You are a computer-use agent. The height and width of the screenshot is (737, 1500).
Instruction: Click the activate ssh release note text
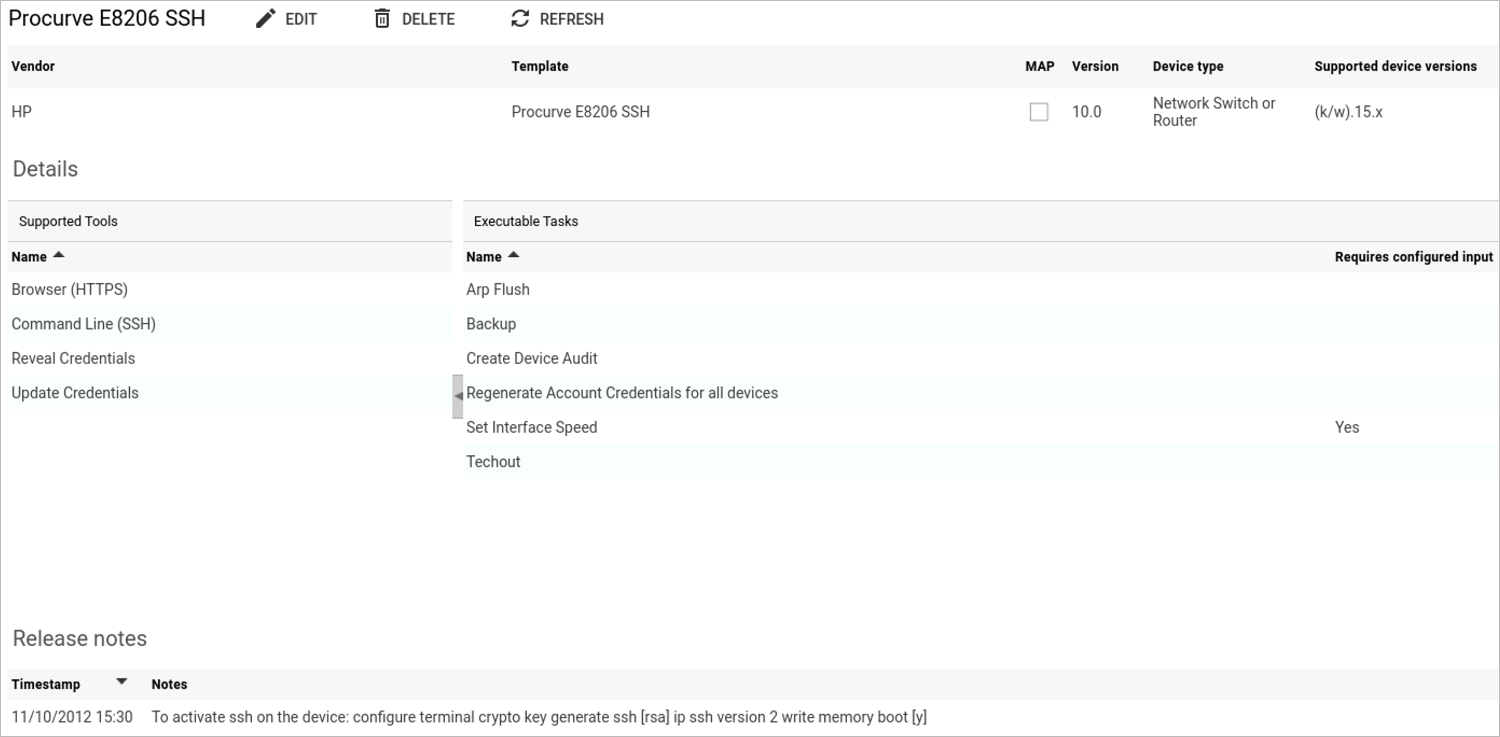click(x=539, y=717)
